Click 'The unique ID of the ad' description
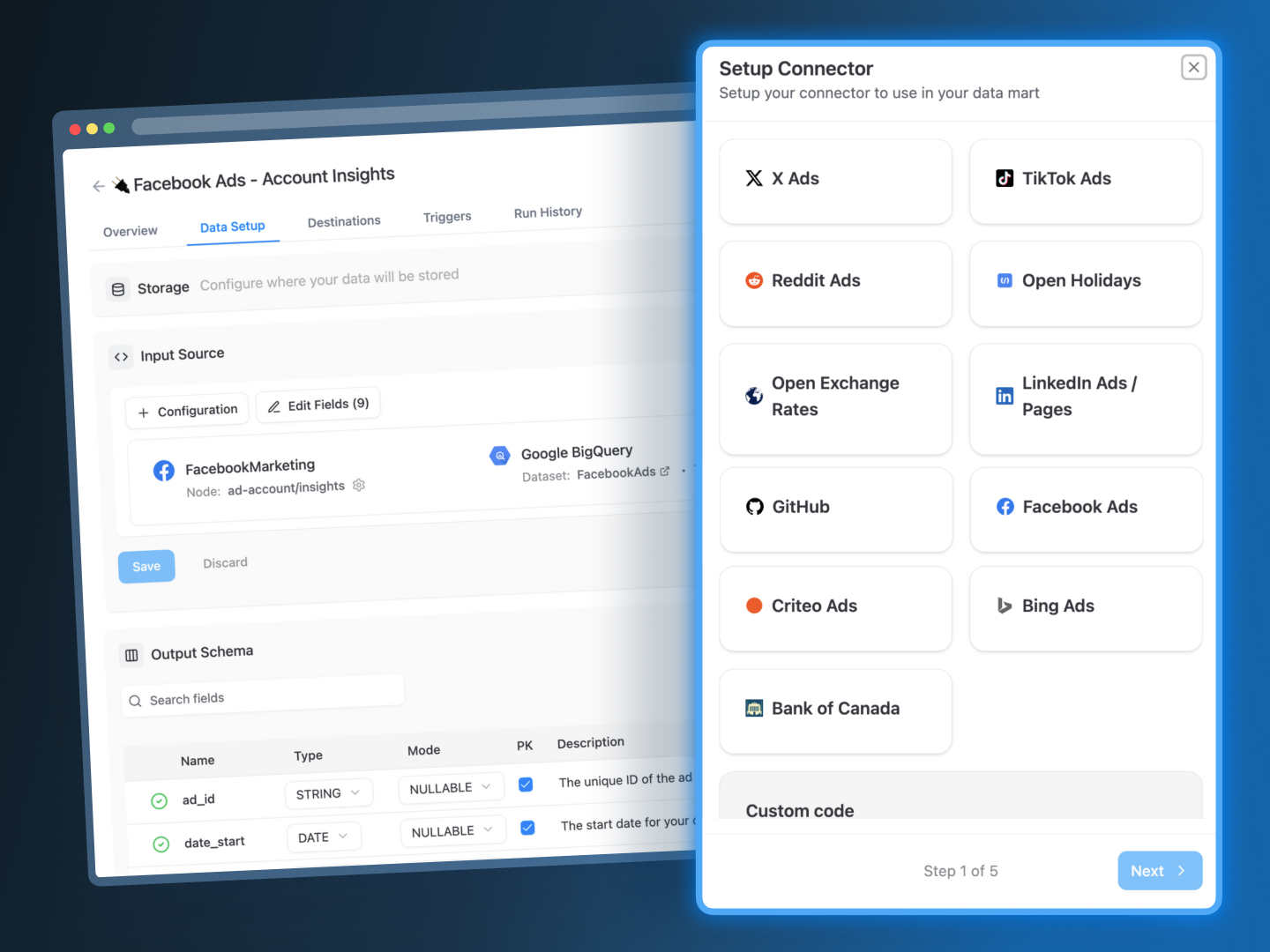The height and width of the screenshot is (952, 1270). point(625,780)
